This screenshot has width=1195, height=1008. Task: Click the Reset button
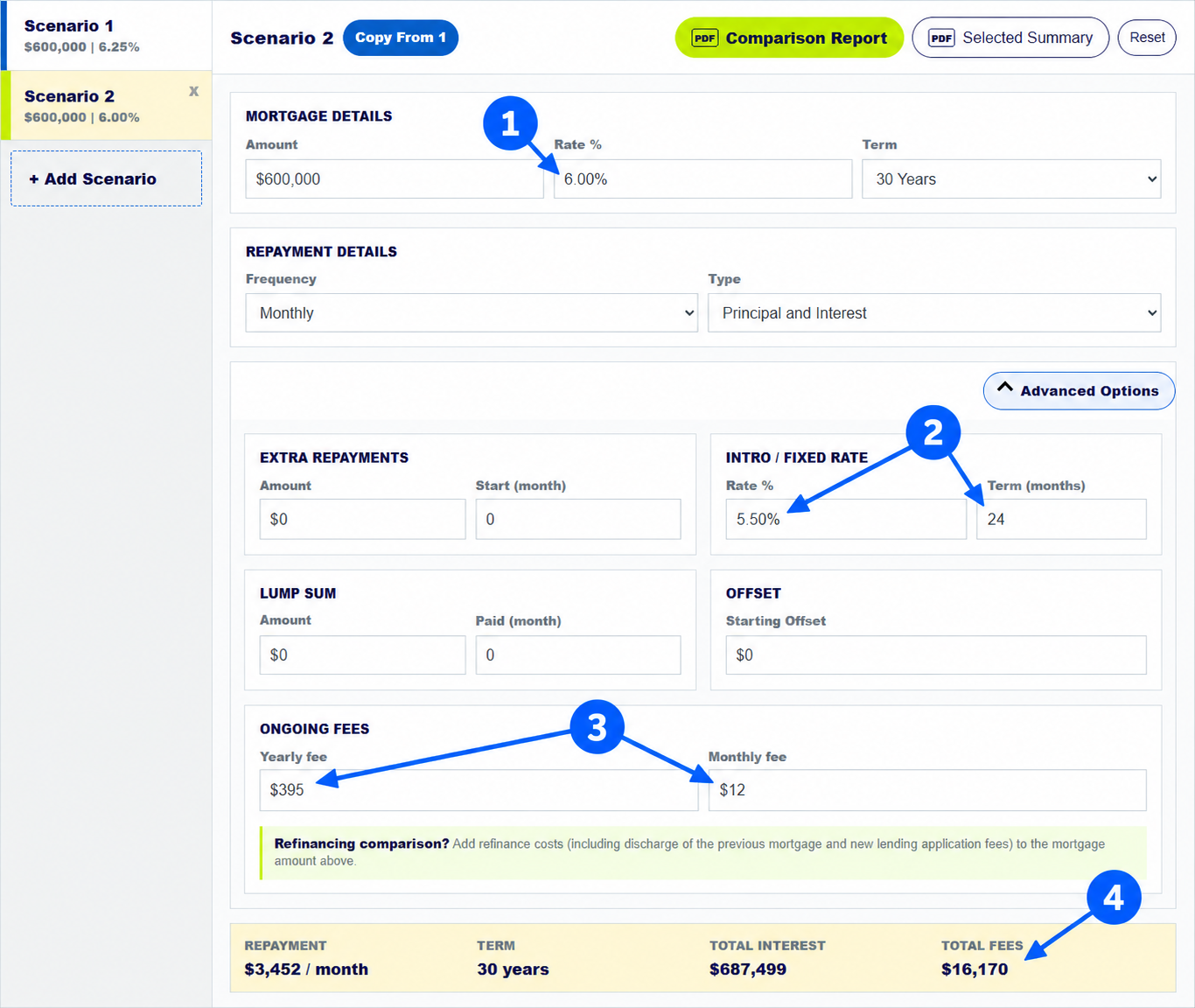pos(1147,38)
